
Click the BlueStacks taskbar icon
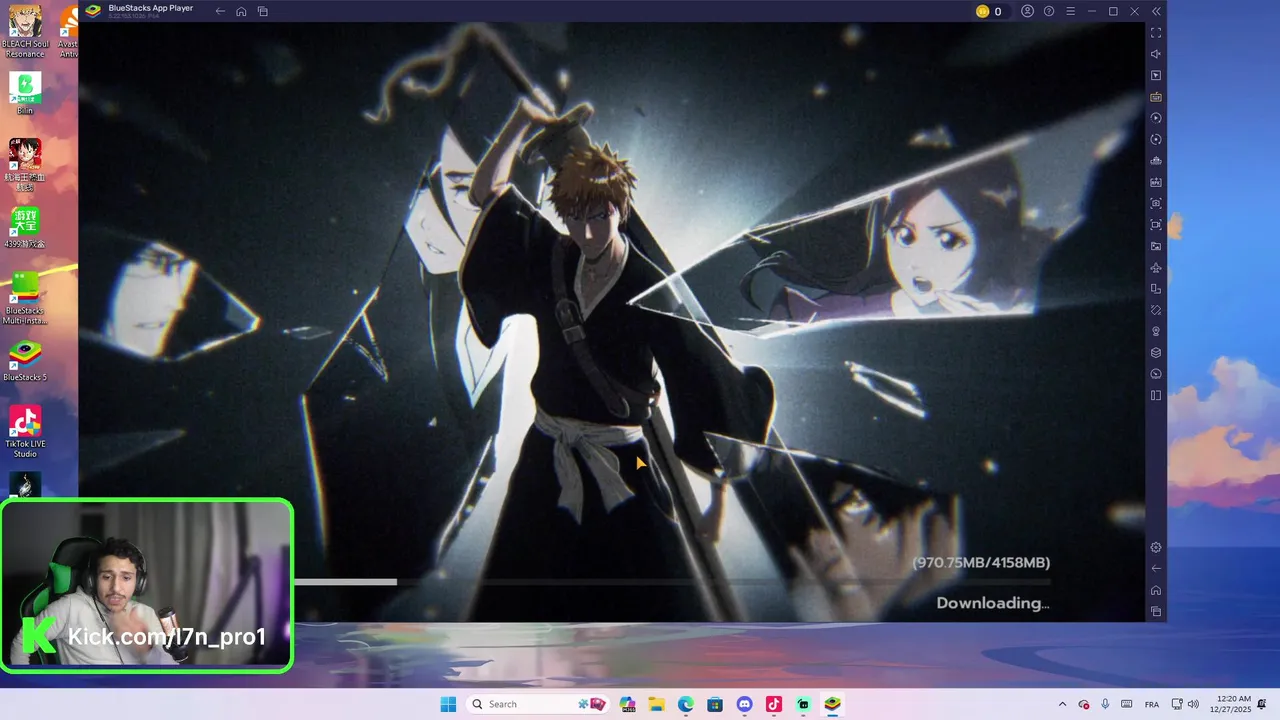click(832, 704)
